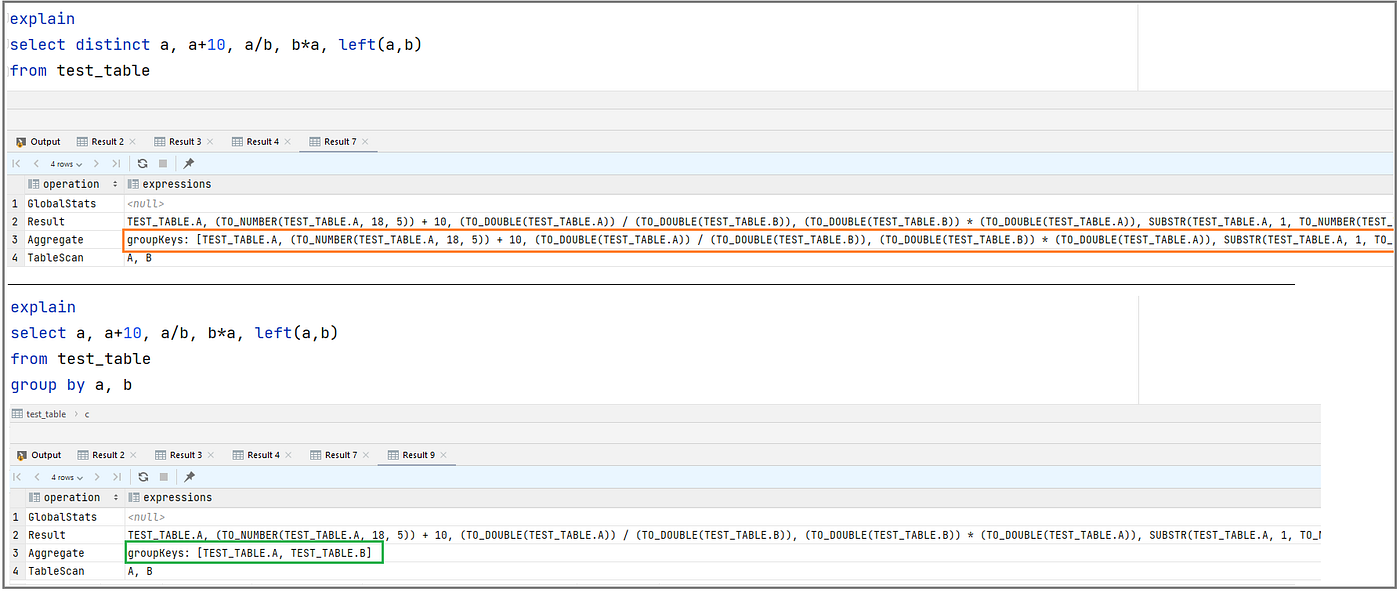Go to first page in distinct query's results
This screenshot has width=1400, height=591.
(17, 163)
